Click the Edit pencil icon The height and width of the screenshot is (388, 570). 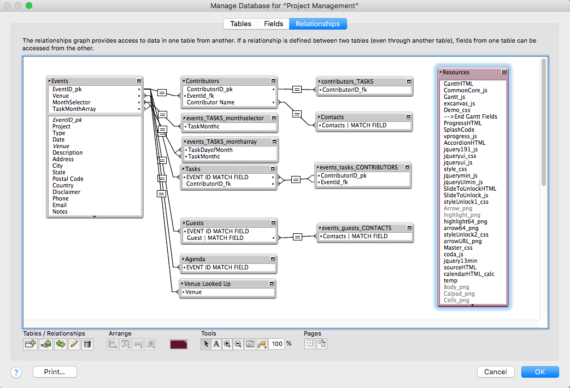(74, 344)
